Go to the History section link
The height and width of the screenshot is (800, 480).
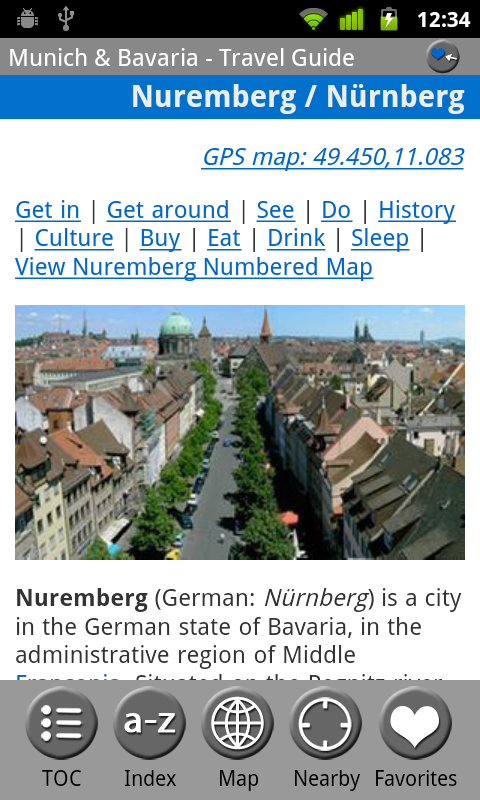pos(417,210)
